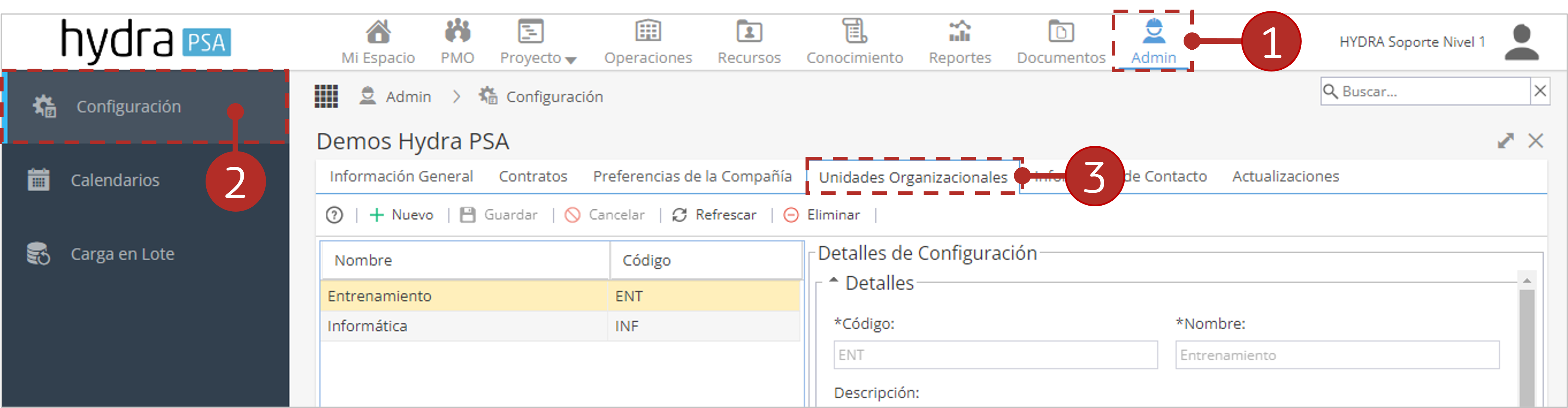Click the Refrescar button
The image size is (1568, 408).
(x=714, y=215)
